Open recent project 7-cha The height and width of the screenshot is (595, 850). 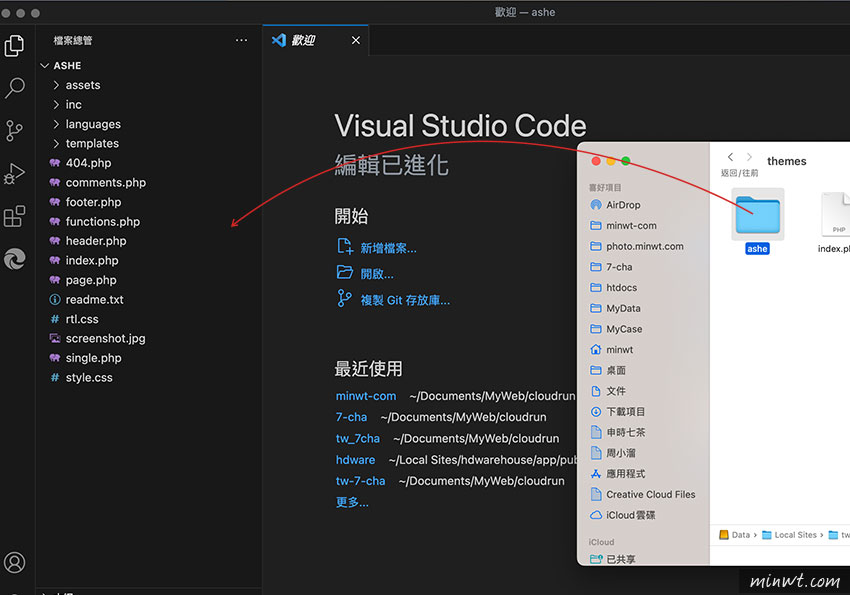[351, 417]
